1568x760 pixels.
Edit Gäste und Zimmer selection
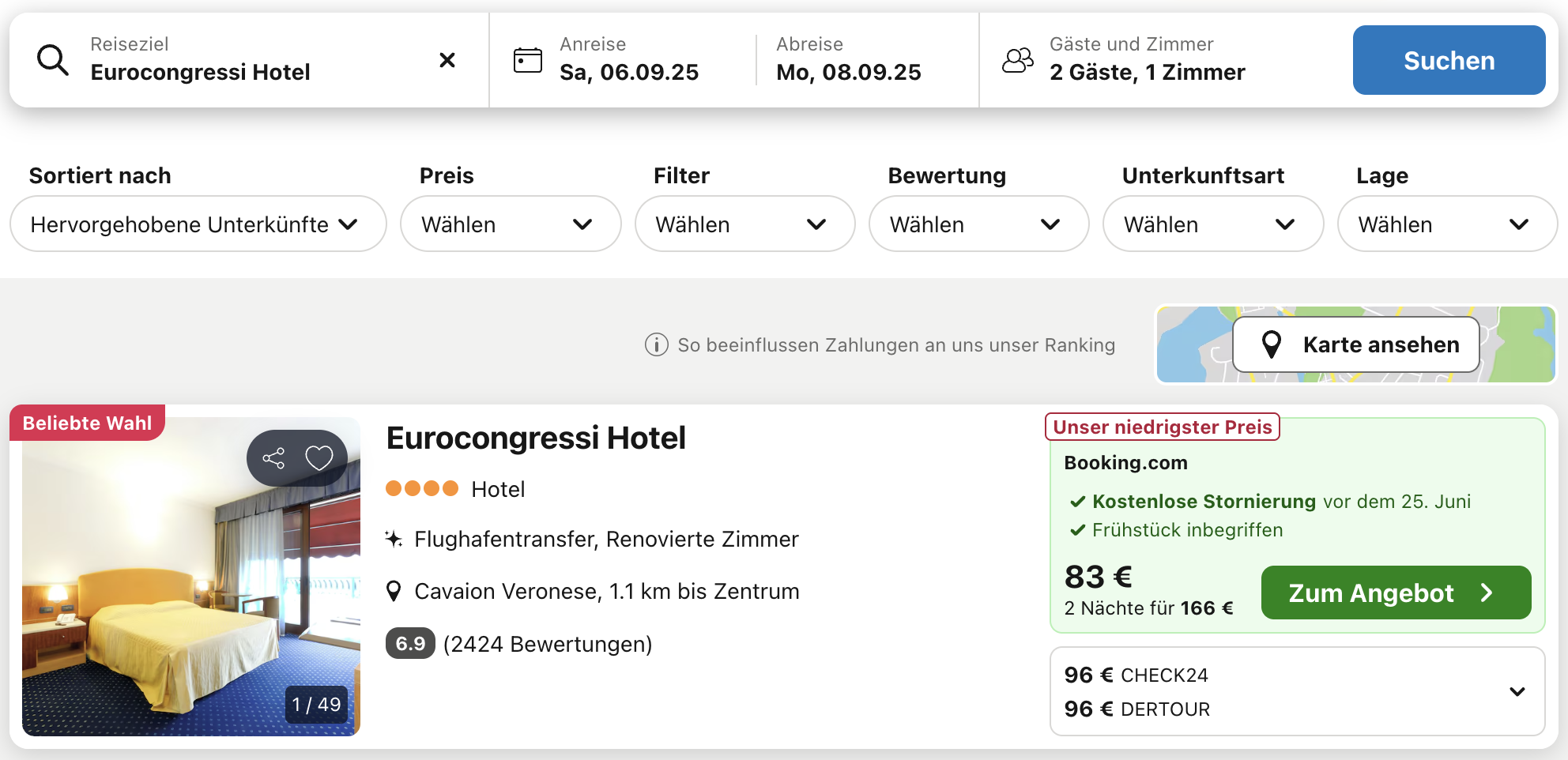[x=1148, y=60]
